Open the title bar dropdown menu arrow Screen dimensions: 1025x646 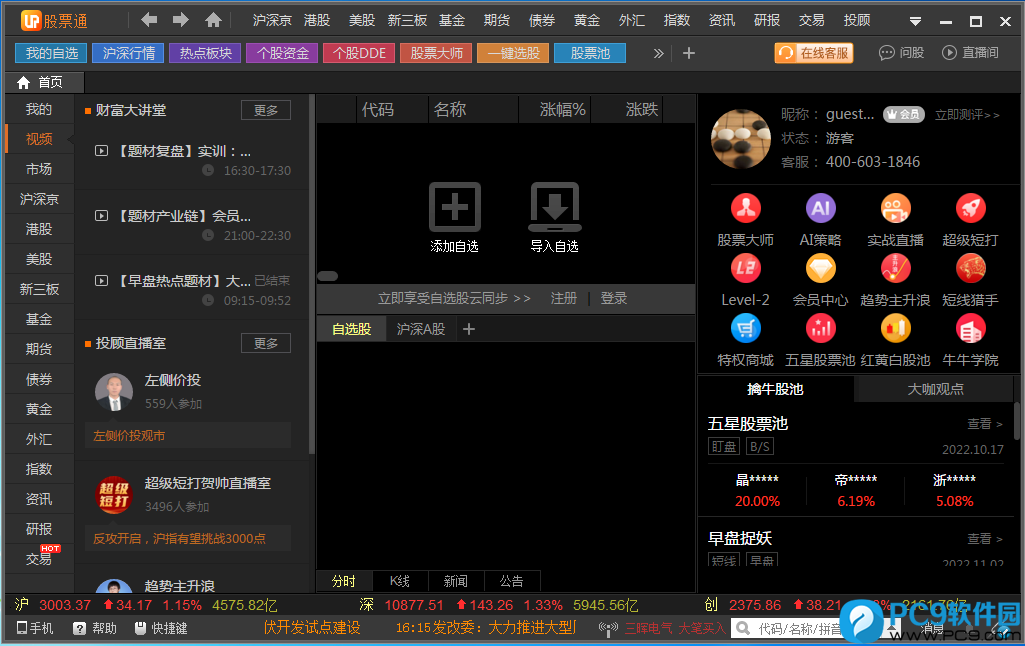click(x=915, y=22)
